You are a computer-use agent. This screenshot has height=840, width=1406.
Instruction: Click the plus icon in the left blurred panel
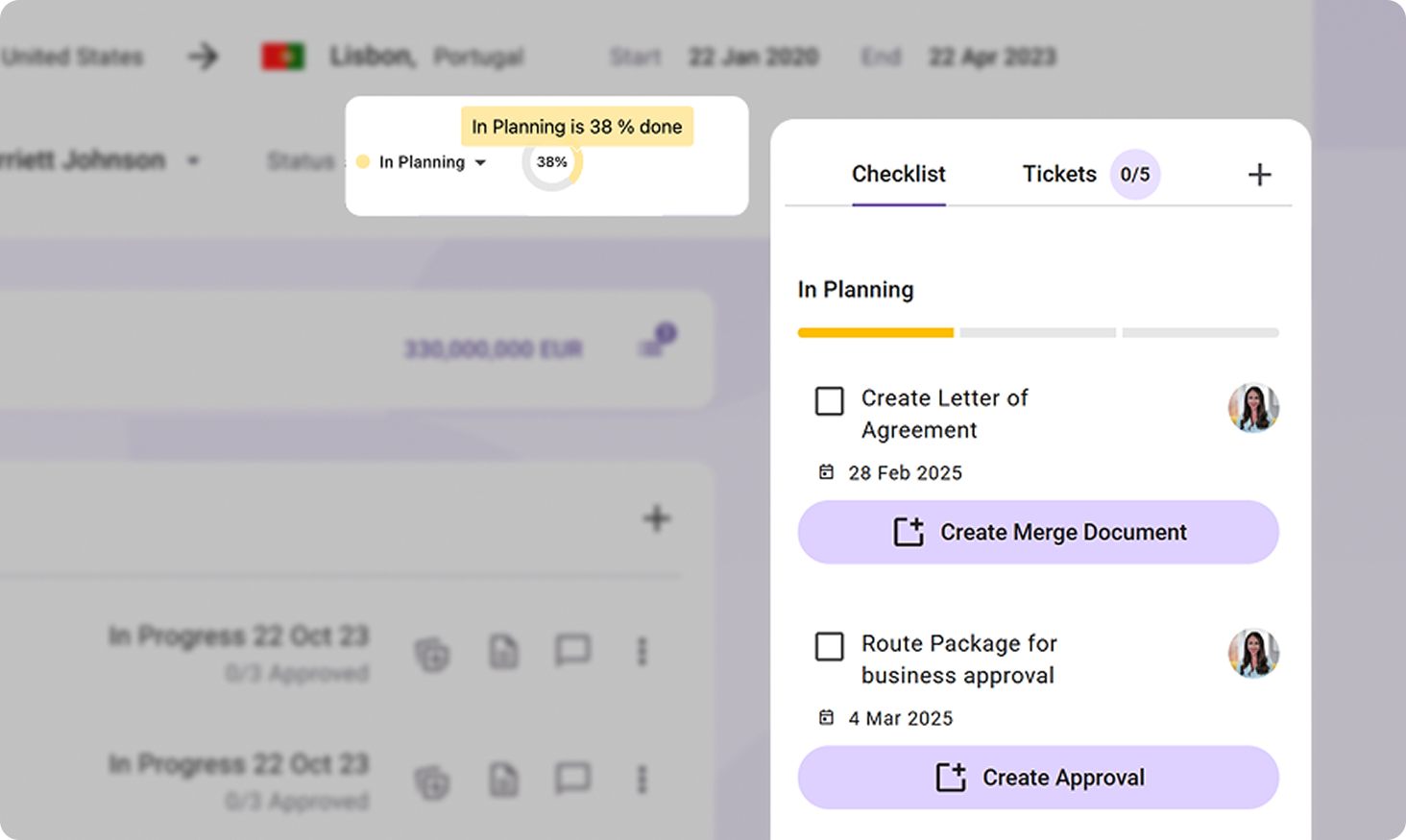(x=657, y=518)
